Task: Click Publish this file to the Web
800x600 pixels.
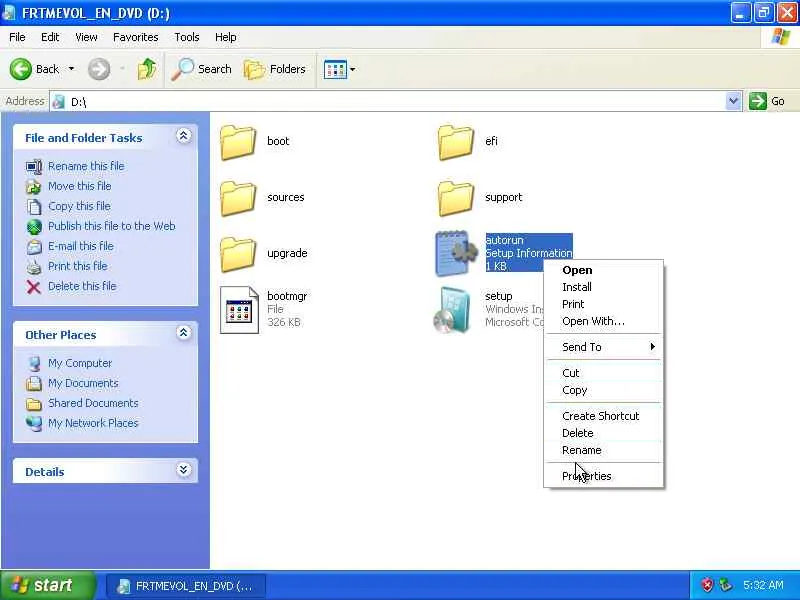Action: (x=112, y=226)
